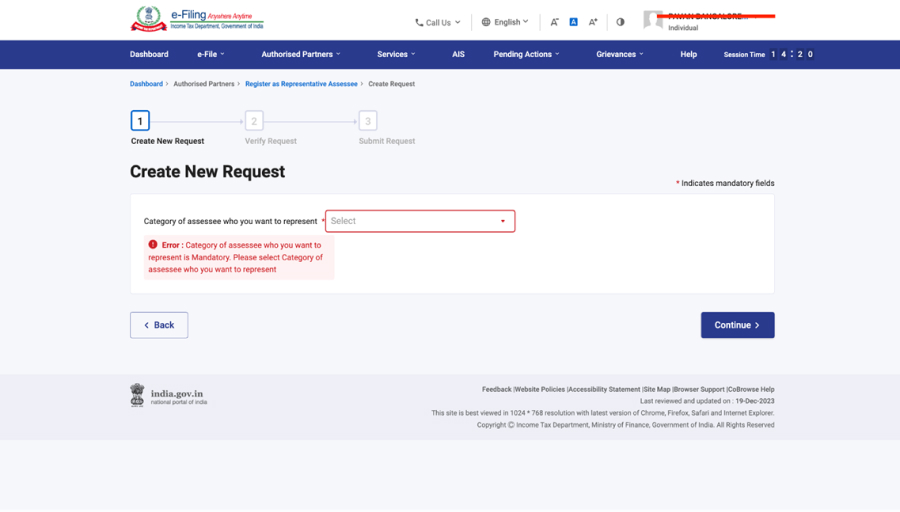
Task: Click the user profile avatar
Action: pyautogui.click(x=653, y=20)
